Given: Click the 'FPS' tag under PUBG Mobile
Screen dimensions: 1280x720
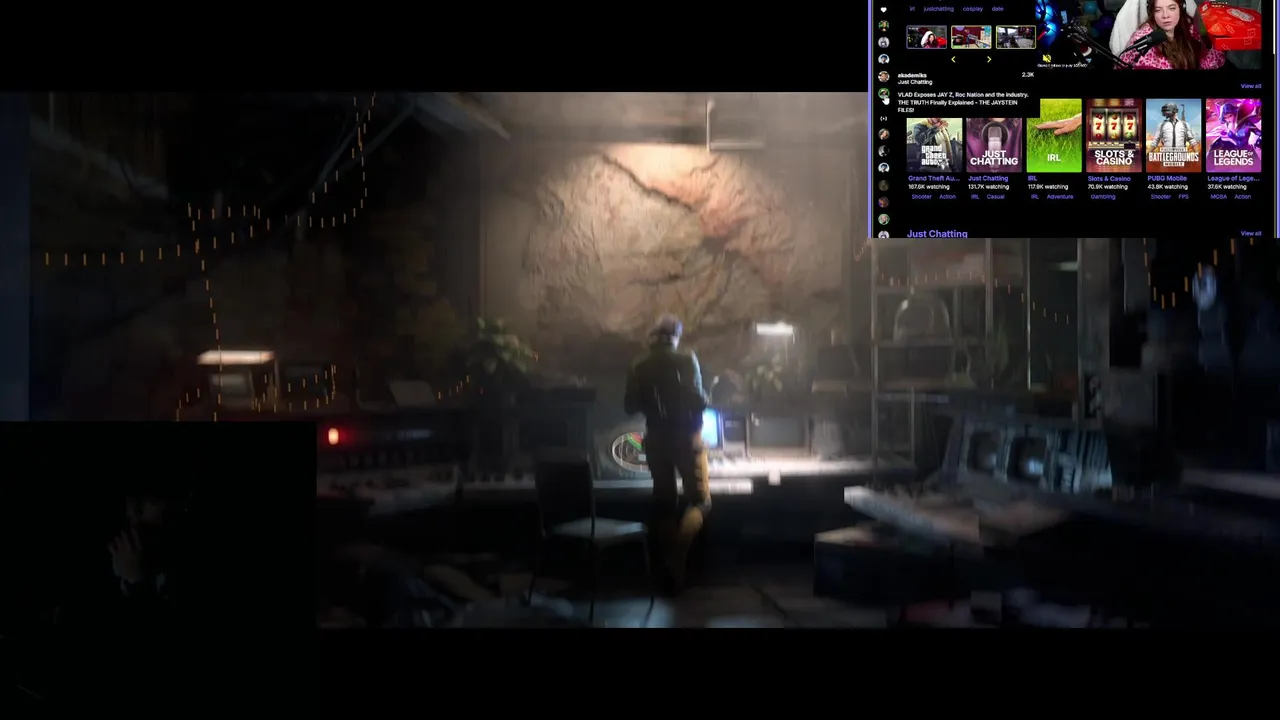Looking at the screenshot, I should (1183, 197).
